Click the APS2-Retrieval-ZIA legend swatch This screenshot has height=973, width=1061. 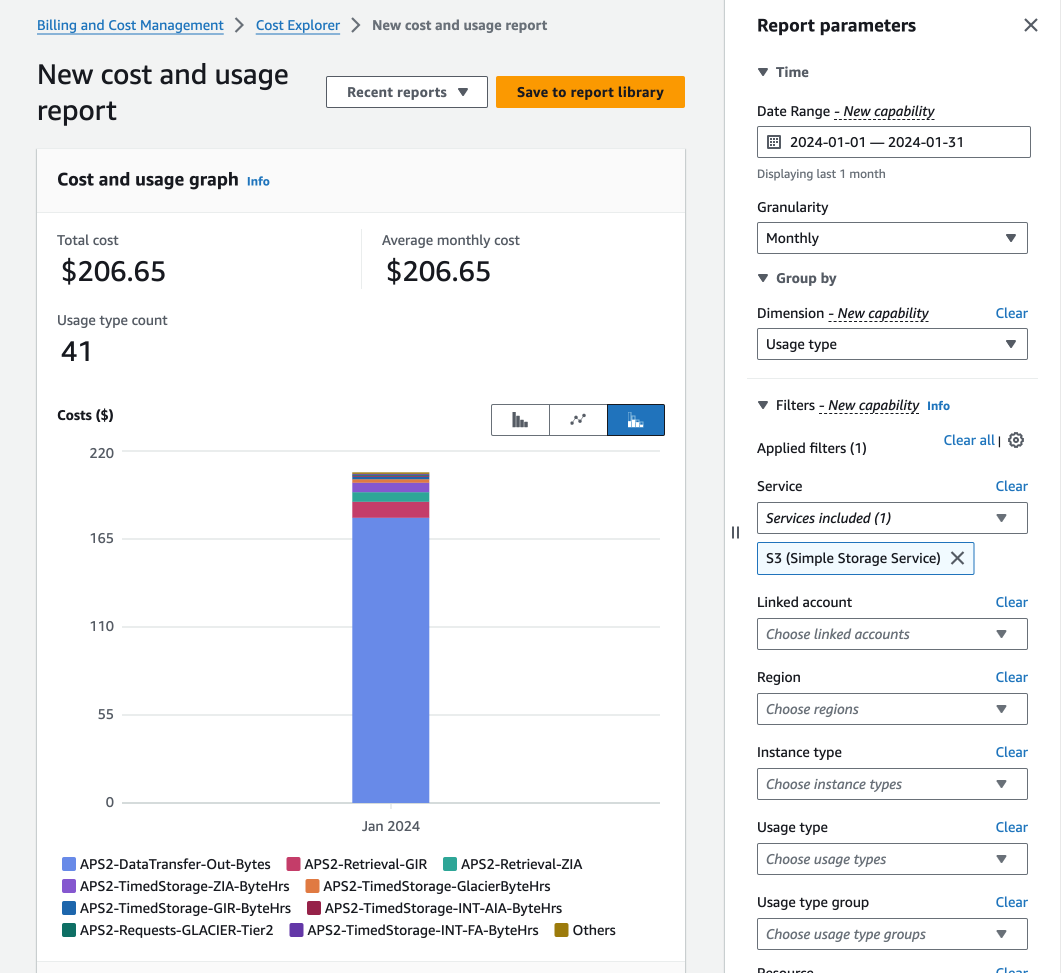[x=450, y=864]
